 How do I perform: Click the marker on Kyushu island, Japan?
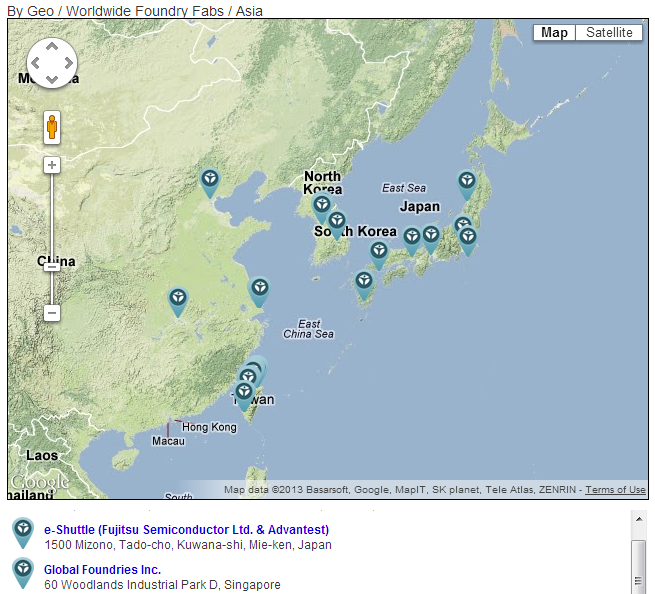point(364,285)
